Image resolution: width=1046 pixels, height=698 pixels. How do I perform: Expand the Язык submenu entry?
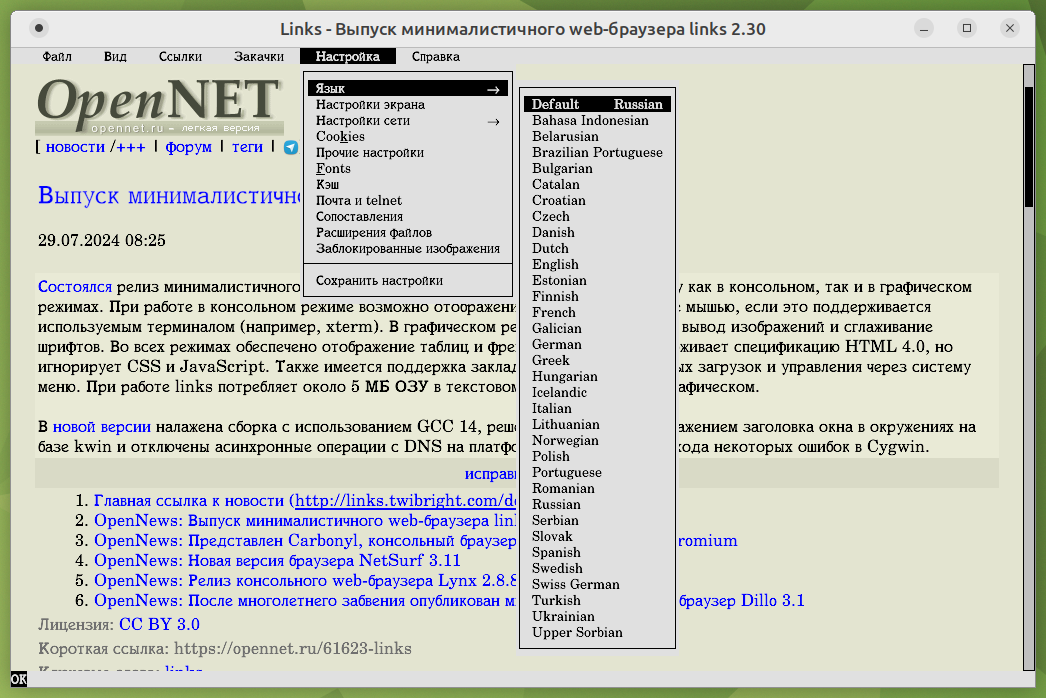[408, 88]
